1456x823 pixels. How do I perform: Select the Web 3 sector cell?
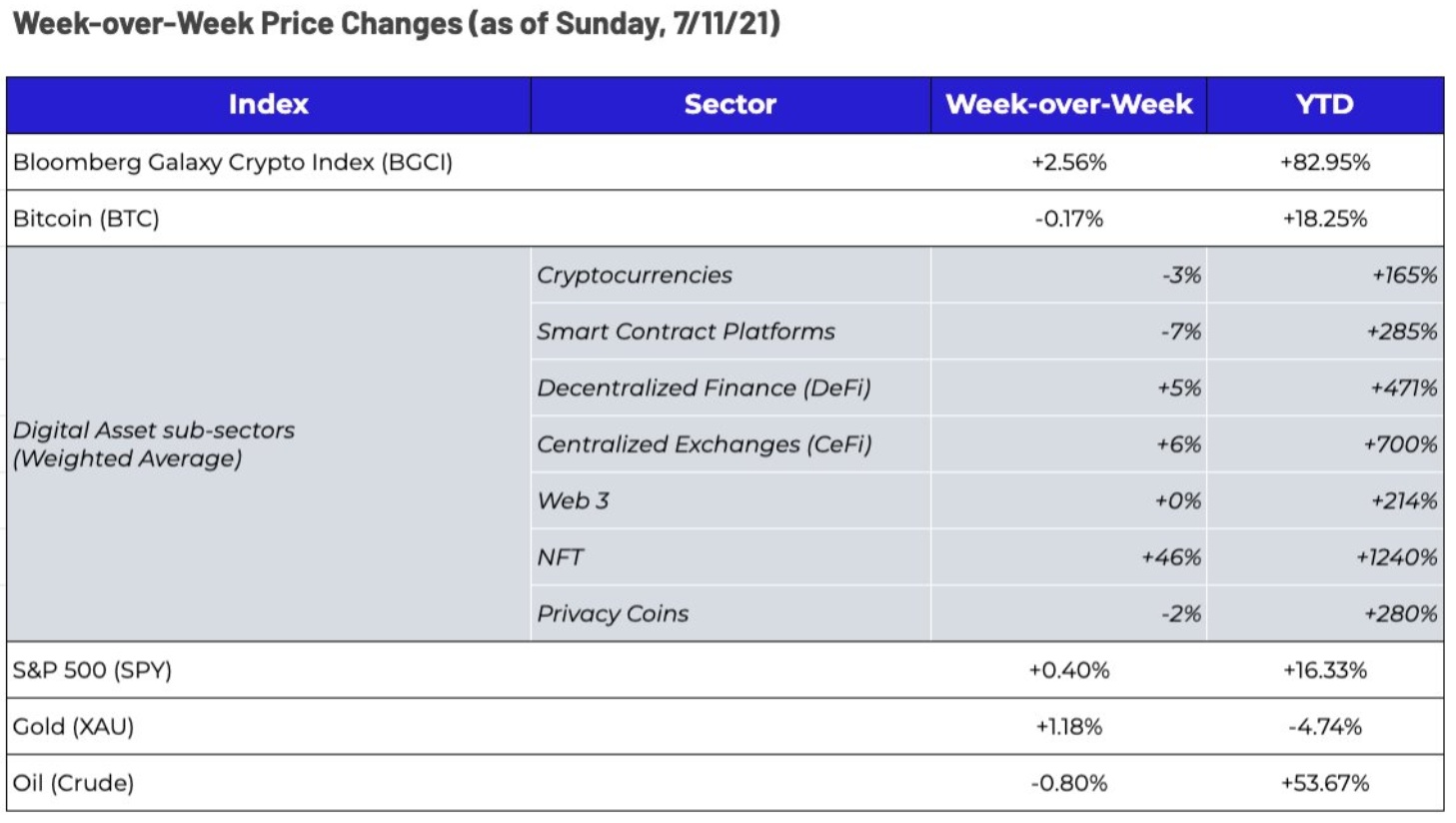573,500
